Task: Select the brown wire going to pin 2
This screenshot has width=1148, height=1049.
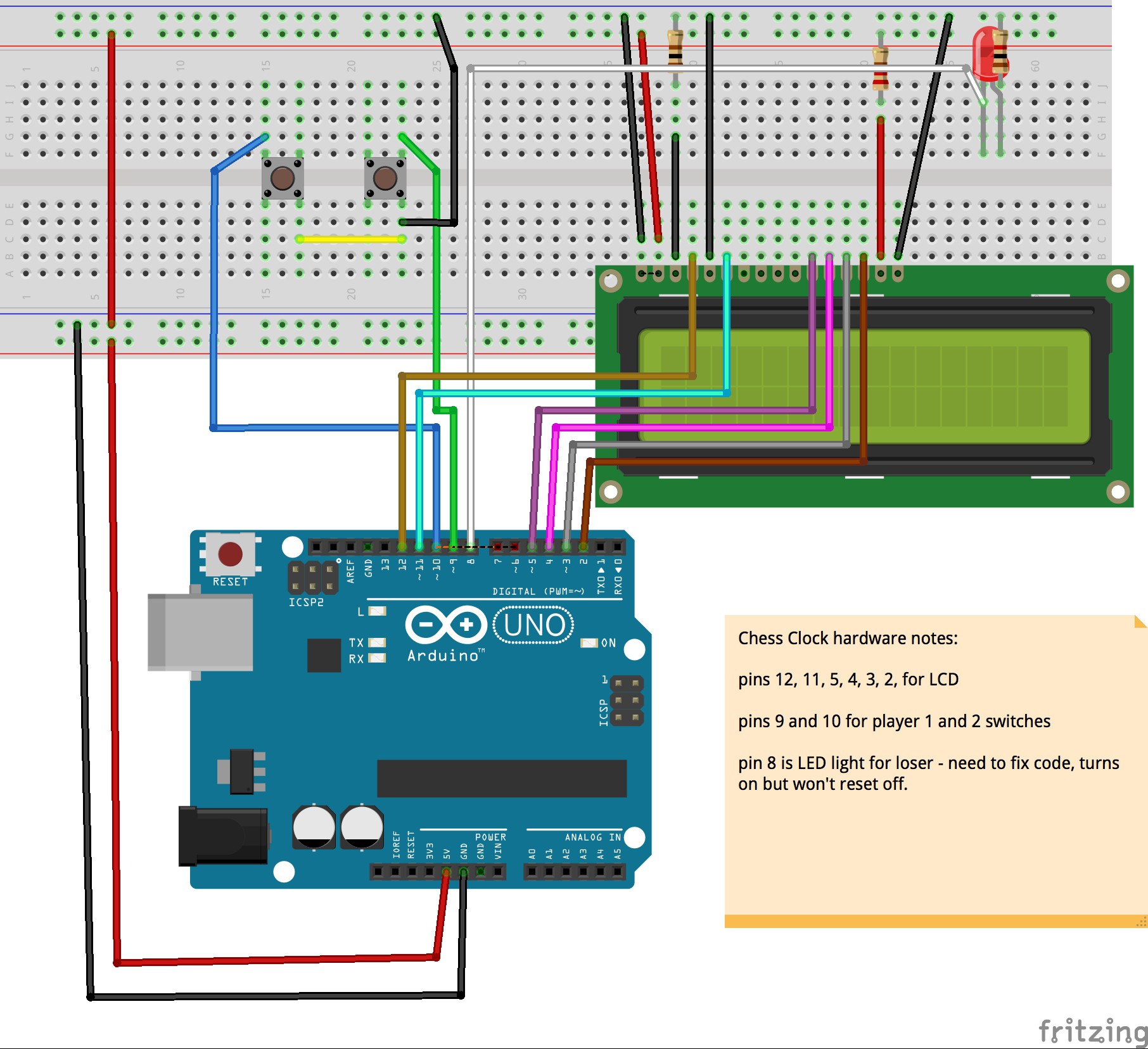Action: pyautogui.click(x=722, y=462)
